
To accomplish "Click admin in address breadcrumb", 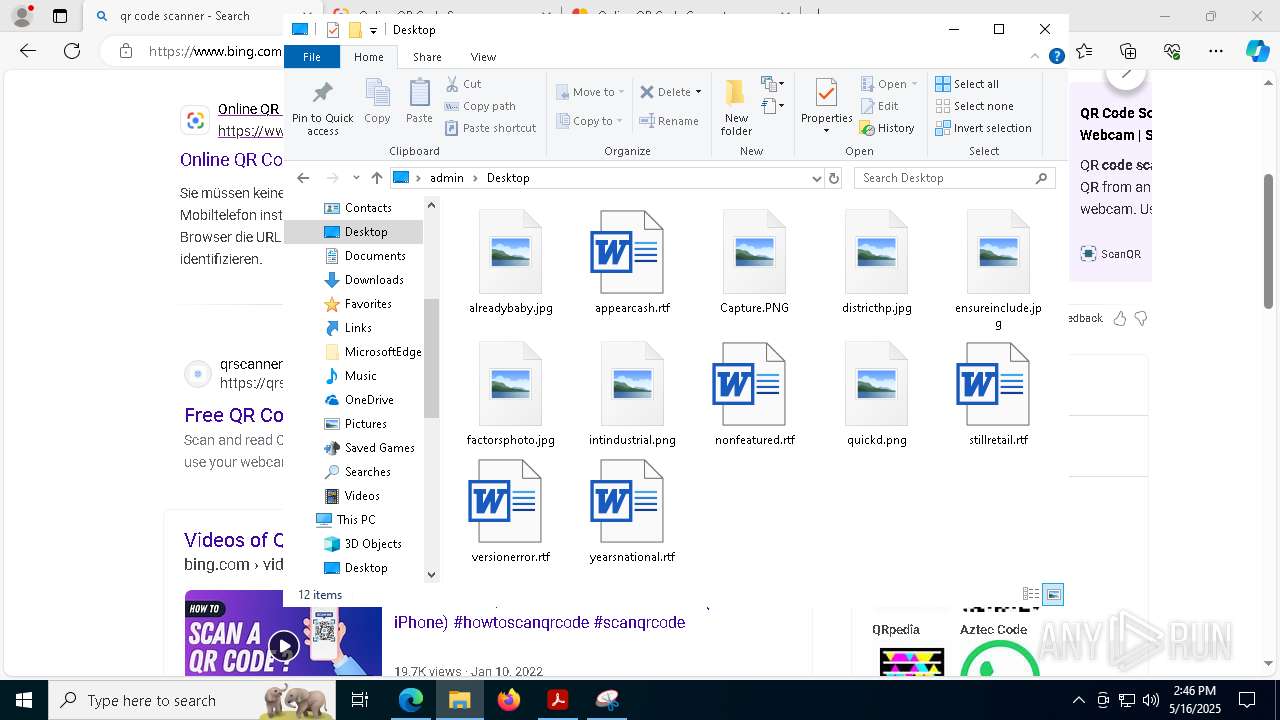I will [x=447, y=178].
